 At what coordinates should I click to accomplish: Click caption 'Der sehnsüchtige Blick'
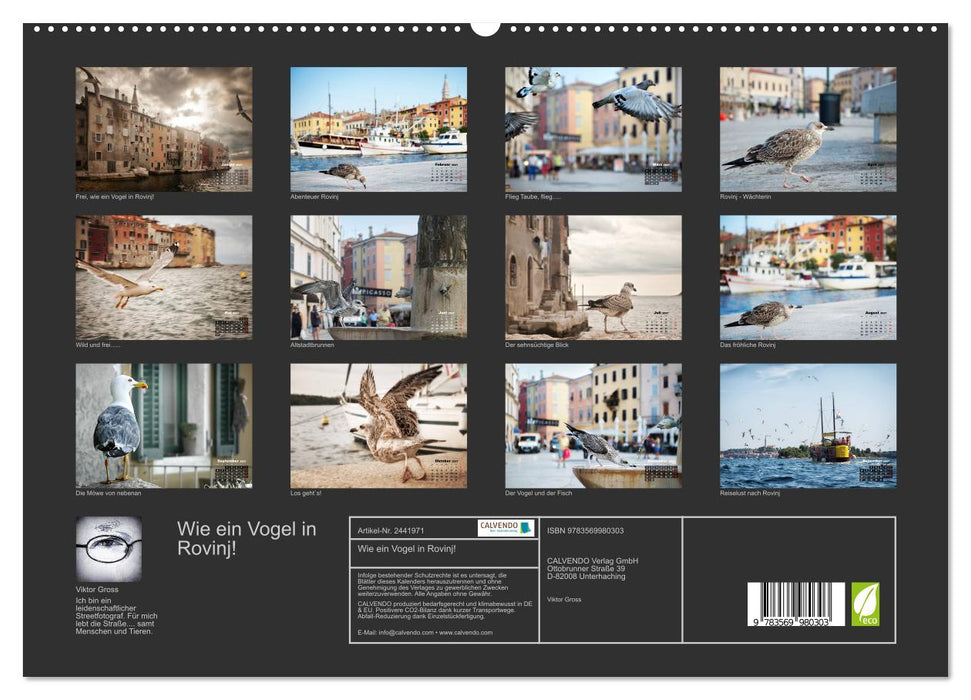pyautogui.click(x=537, y=344)
